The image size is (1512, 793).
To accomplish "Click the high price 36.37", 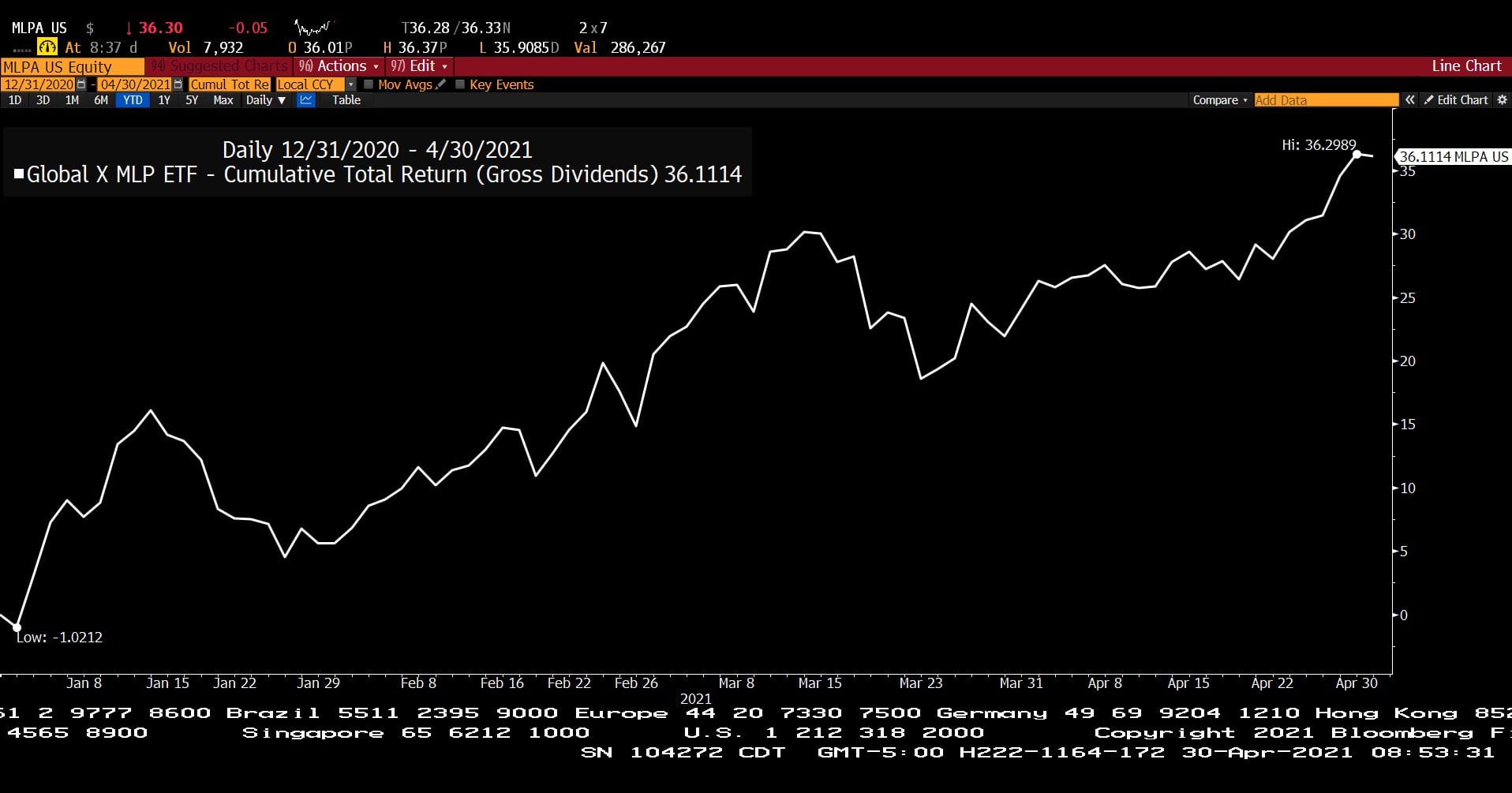I will [418, 47].
